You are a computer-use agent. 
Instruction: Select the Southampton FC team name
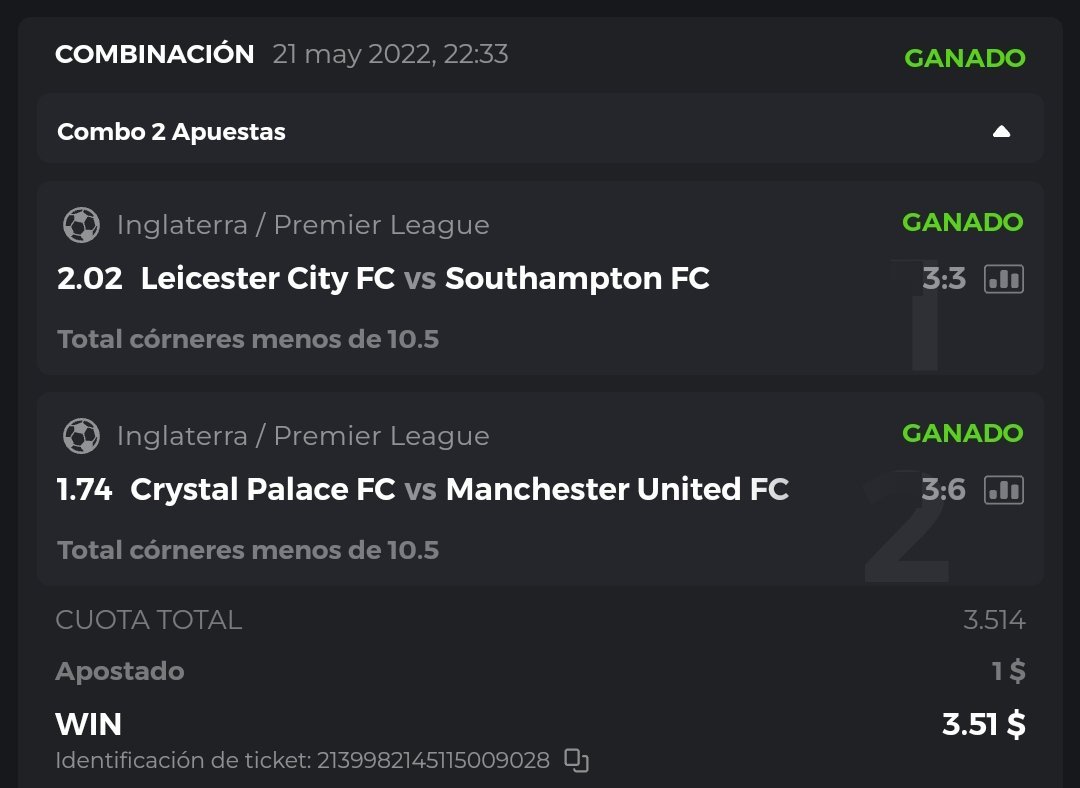click(577, 279)
